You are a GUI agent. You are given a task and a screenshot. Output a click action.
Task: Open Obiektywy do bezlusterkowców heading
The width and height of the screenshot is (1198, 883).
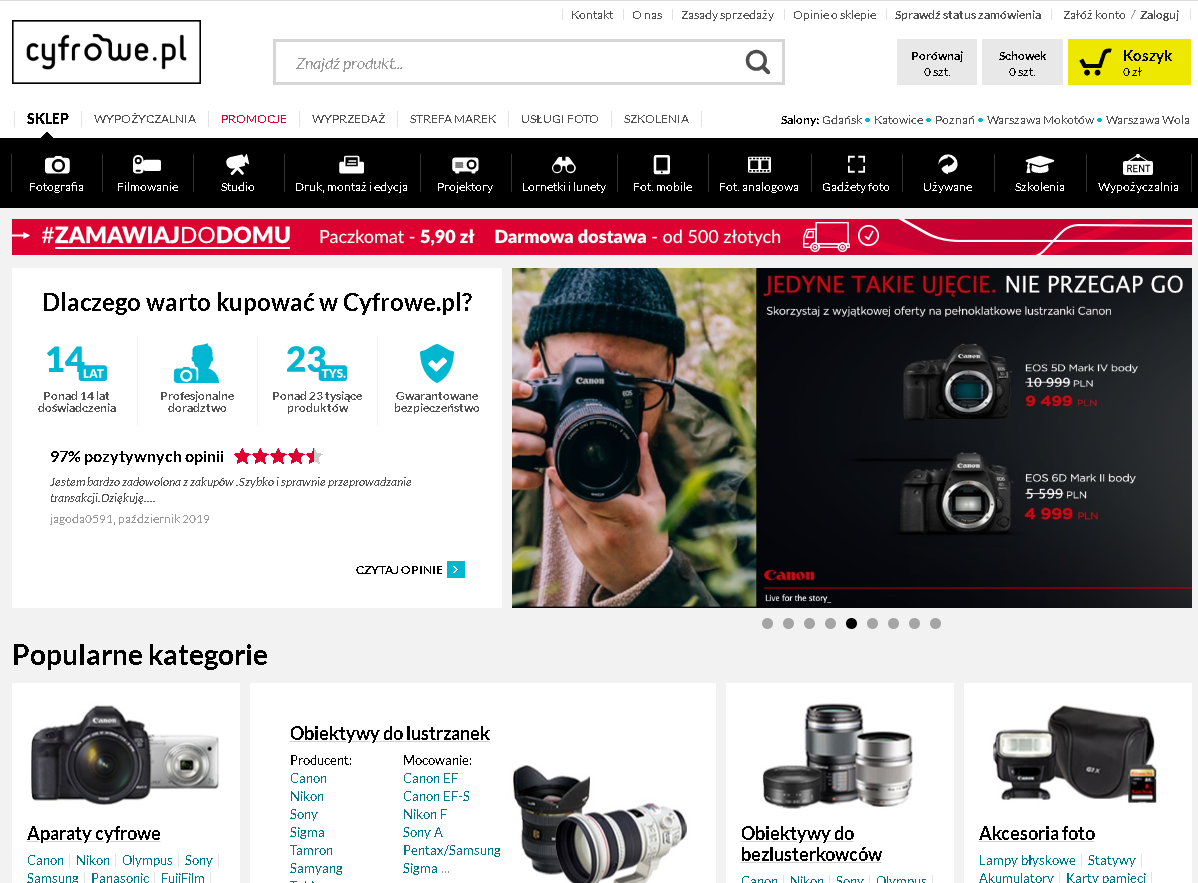point(811,844)
